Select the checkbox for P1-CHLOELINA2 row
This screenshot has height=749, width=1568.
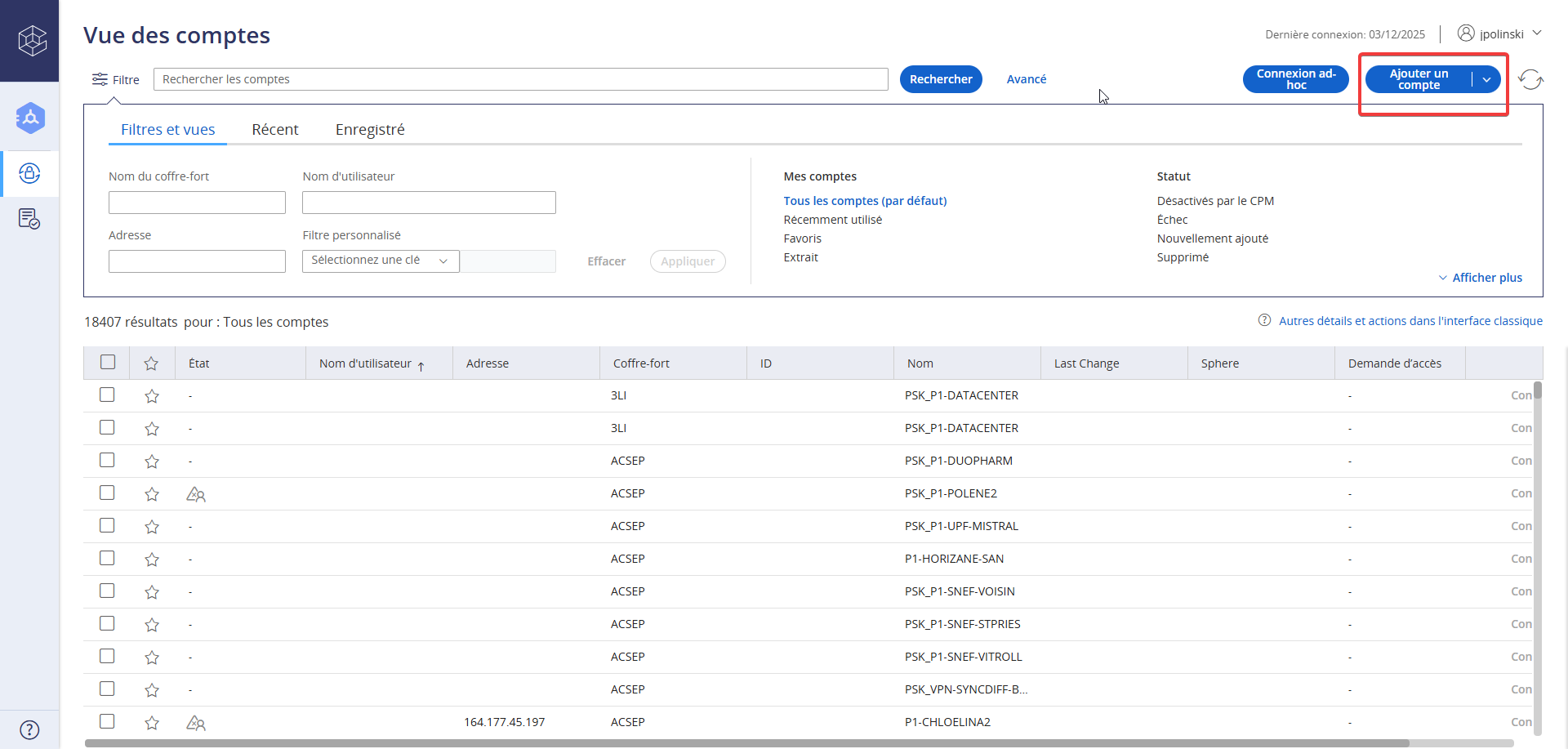tap(107, 721)
